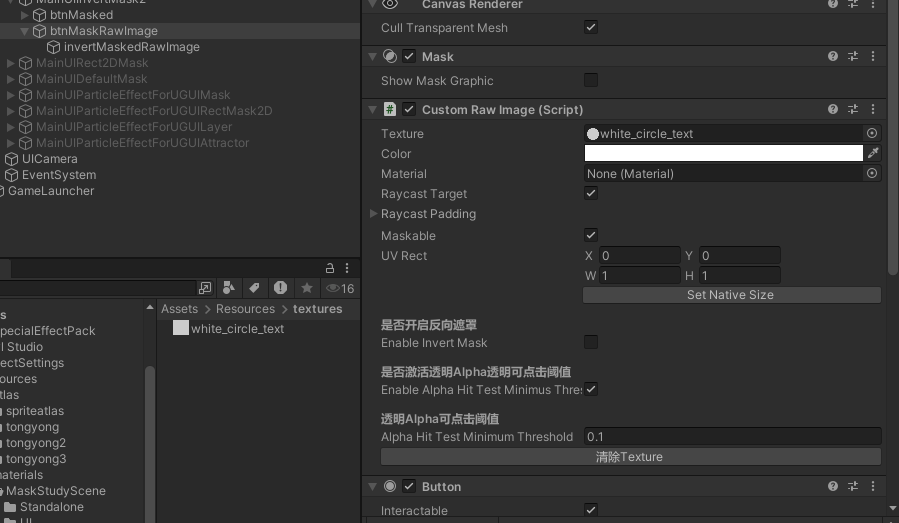The width and height of the screenshot is (899, 523).
Task: Click the 清除Texture button
Action: pos(631,456)
